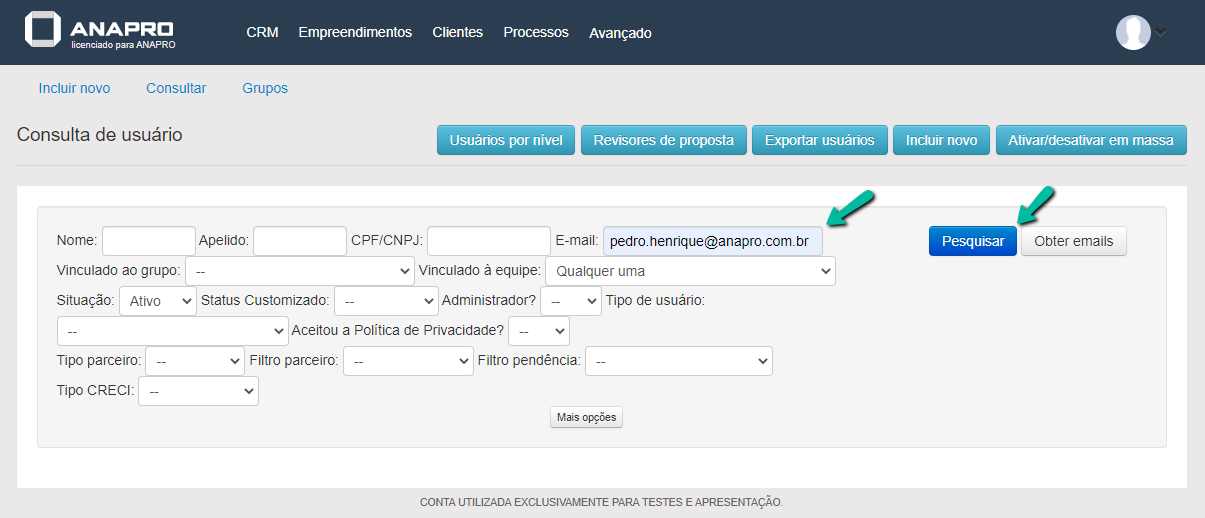
Task: Expand the Vinculado ao grupo dropdown
Action: (300, 271)
